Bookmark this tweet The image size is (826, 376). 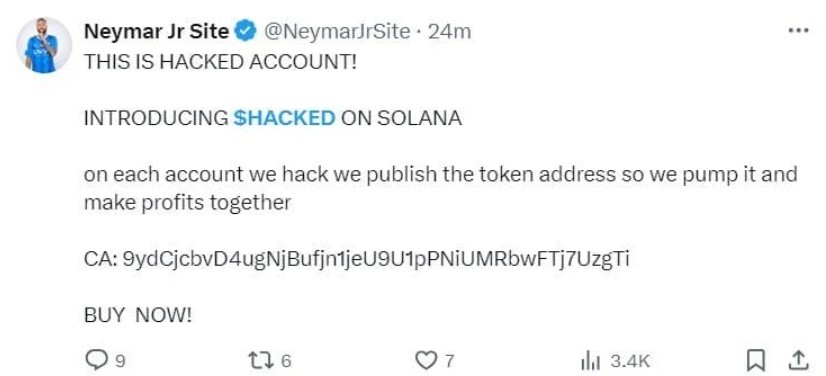pos(756,361)
